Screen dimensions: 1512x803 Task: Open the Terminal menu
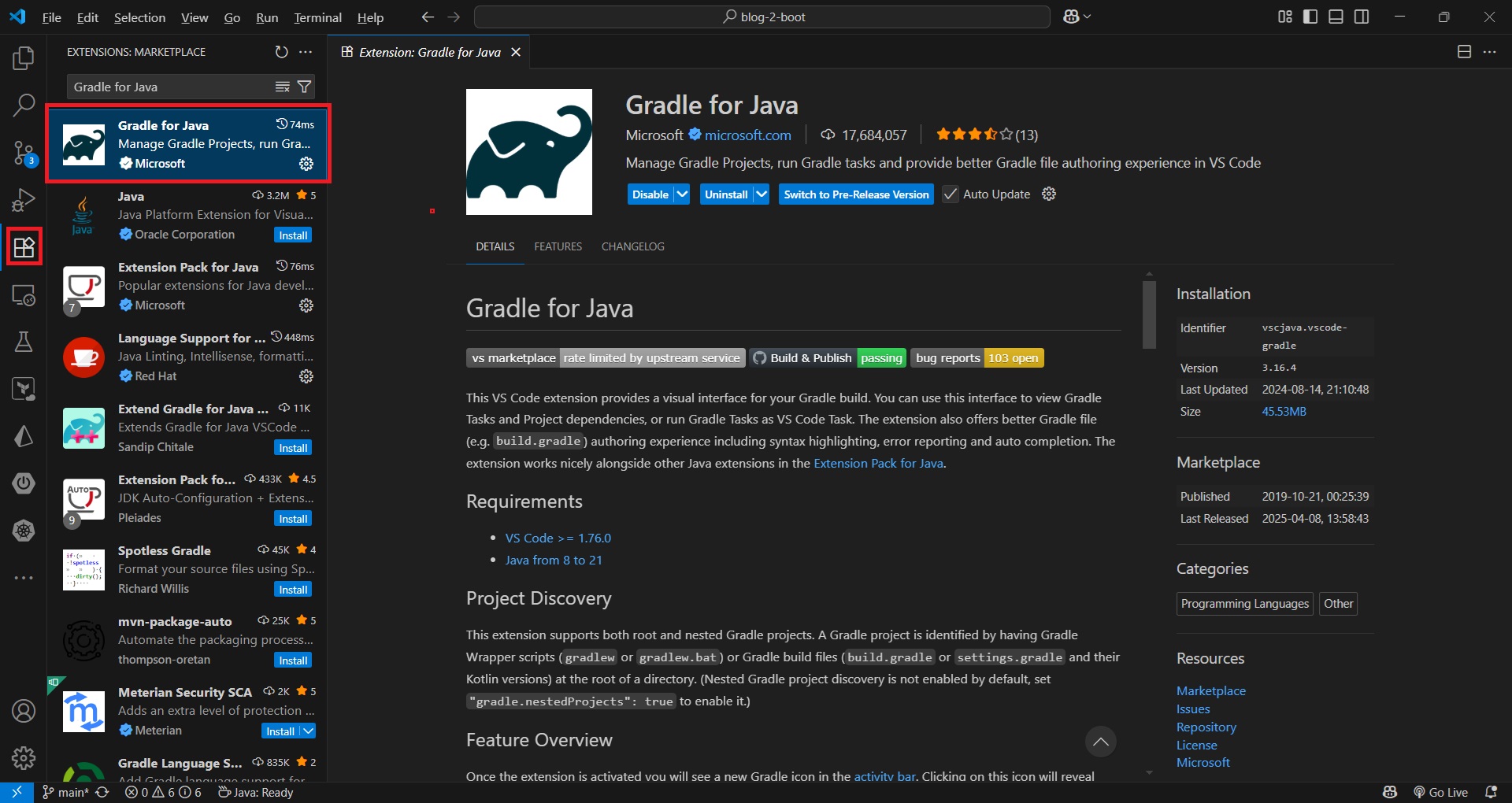317,17
